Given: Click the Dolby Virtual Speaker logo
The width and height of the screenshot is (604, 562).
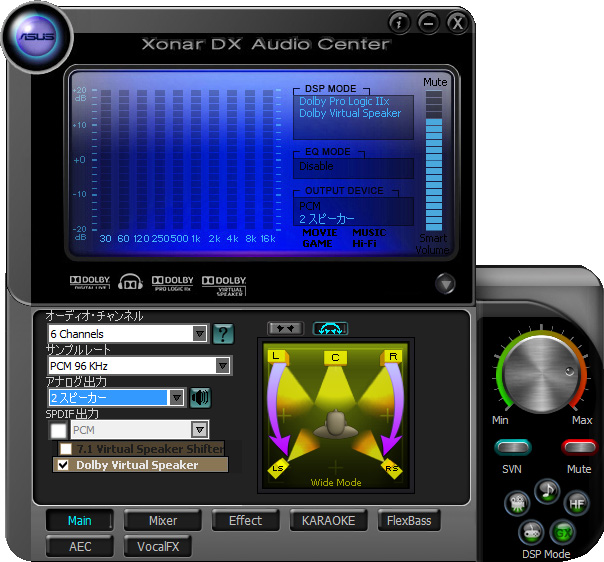Looking at the screenshot, I should pos(224,286).
